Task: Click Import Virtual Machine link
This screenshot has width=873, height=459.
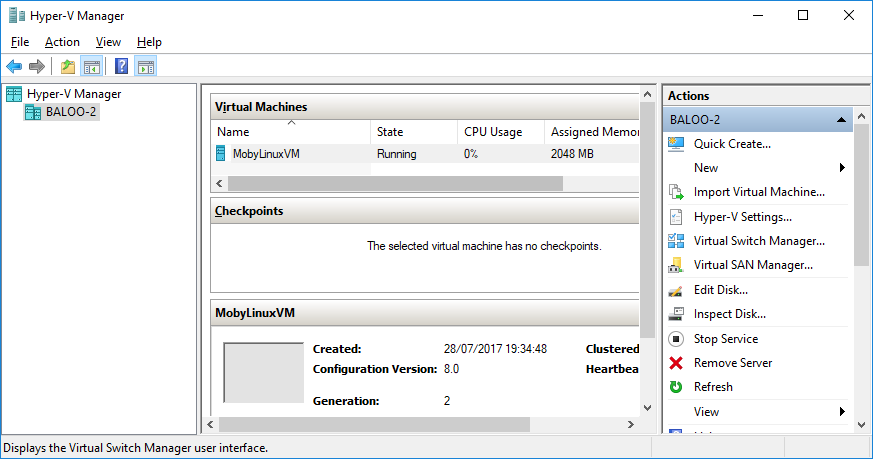Action: coord(758,192)
